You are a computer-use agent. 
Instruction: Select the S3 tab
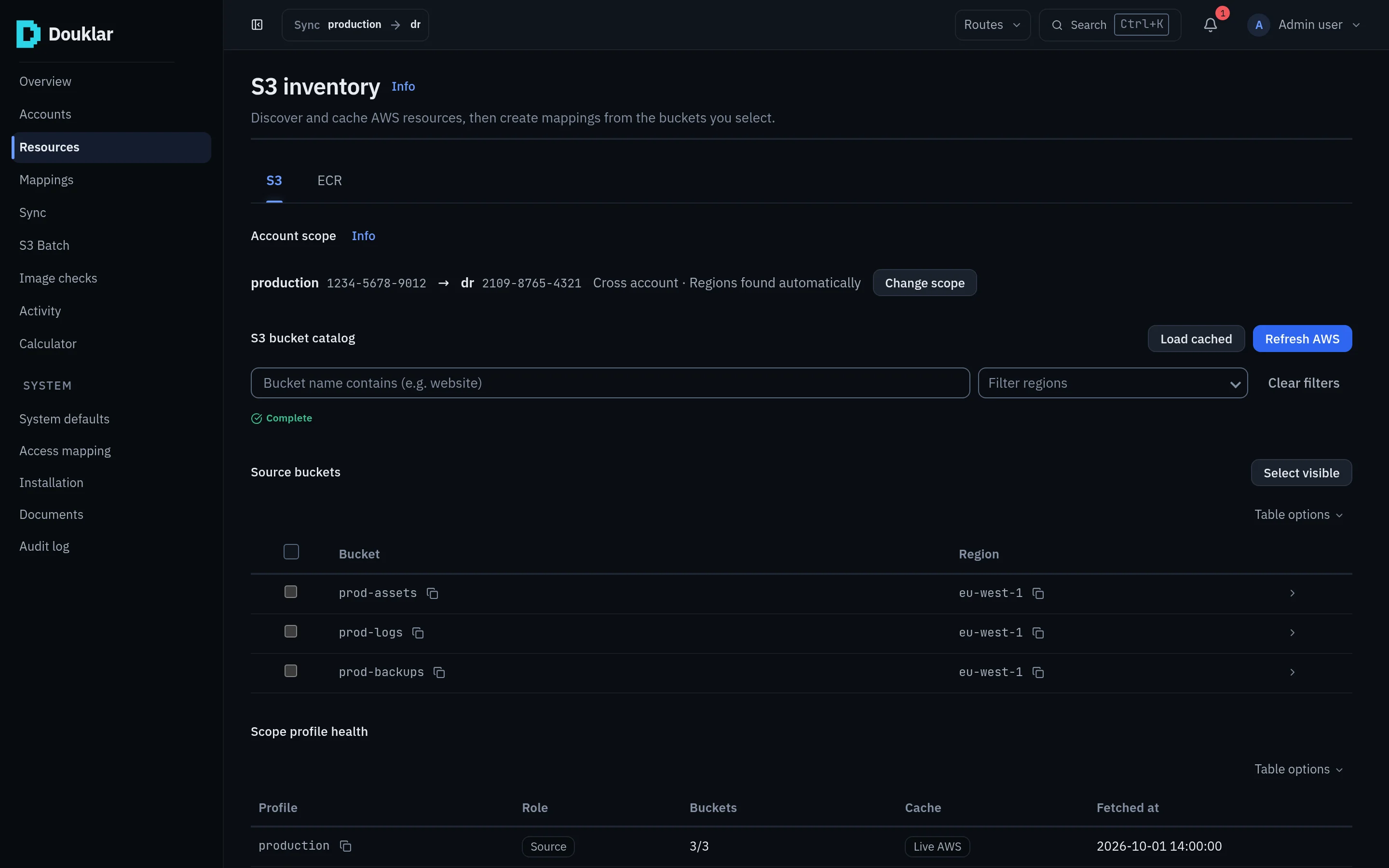pyautogui.click(x=274, y=181)
